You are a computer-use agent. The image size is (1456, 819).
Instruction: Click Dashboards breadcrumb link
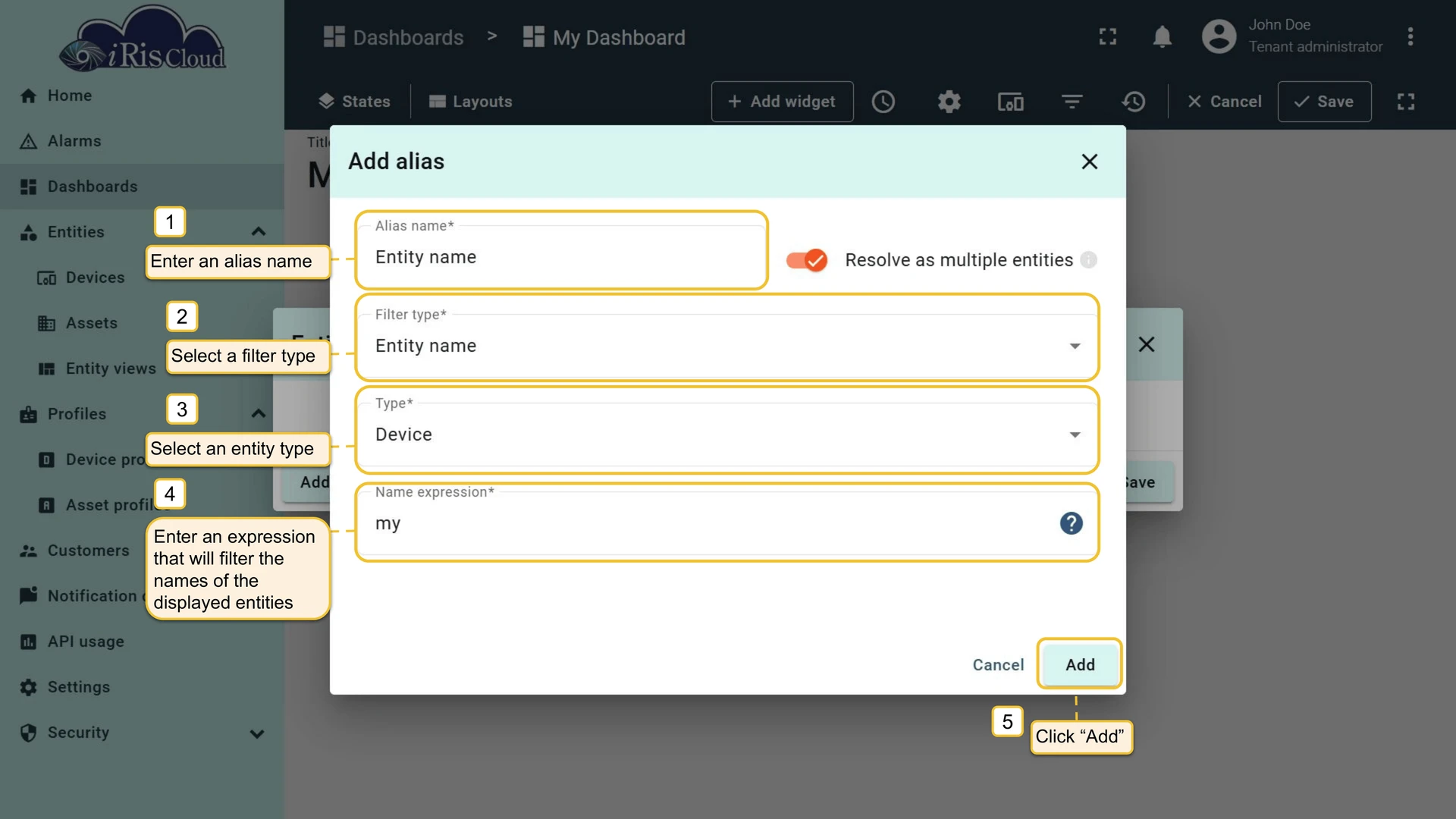pos(393,37)
